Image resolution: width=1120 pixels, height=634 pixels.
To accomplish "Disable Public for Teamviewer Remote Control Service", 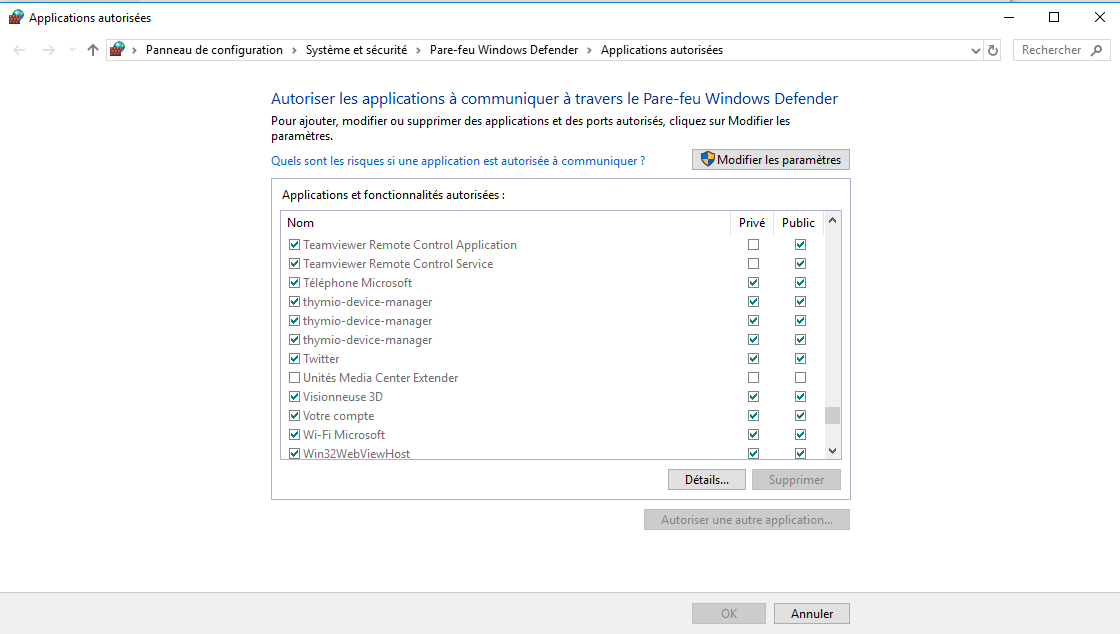I will [801, 263].
